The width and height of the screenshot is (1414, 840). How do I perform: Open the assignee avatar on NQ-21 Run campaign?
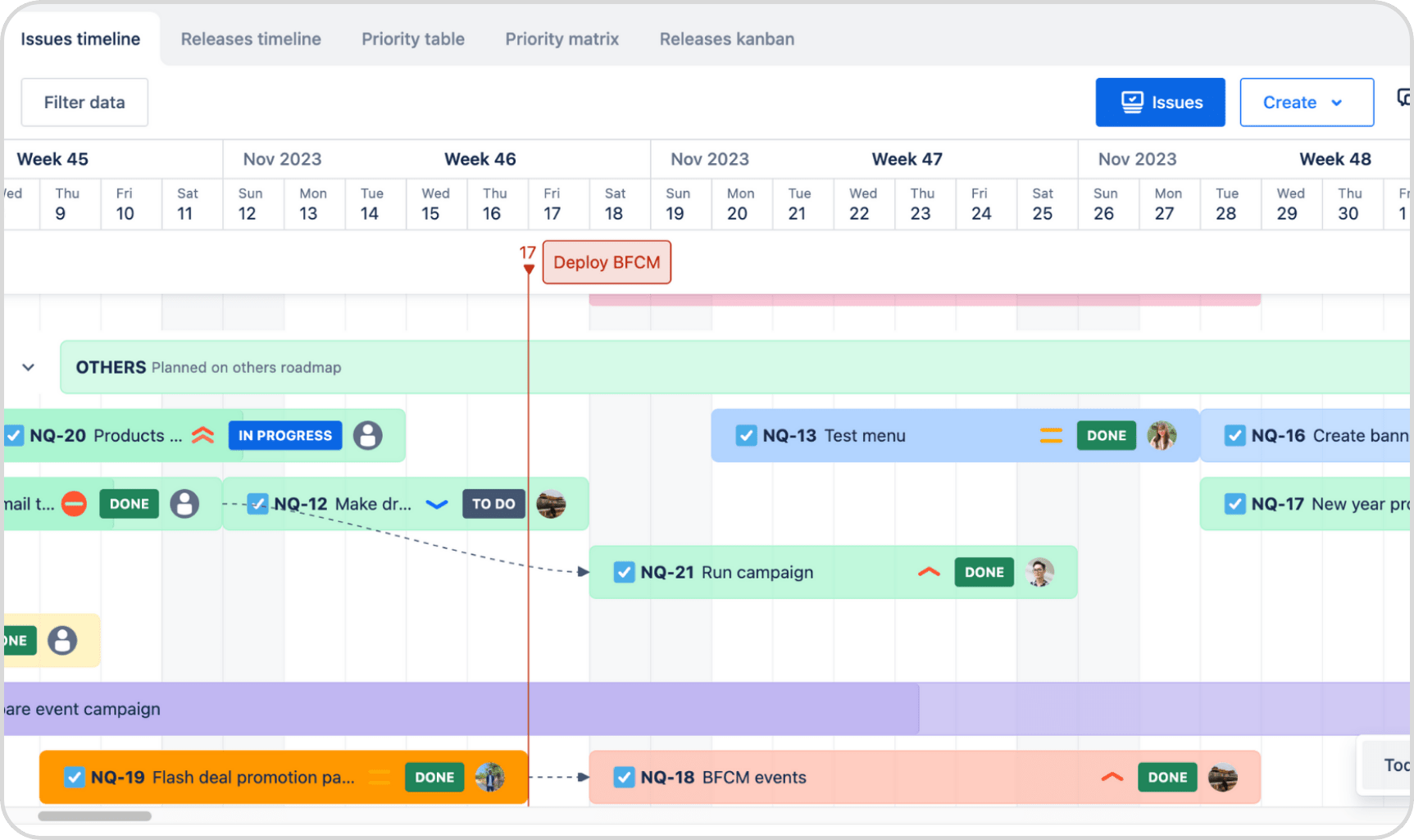[1039, 572]
